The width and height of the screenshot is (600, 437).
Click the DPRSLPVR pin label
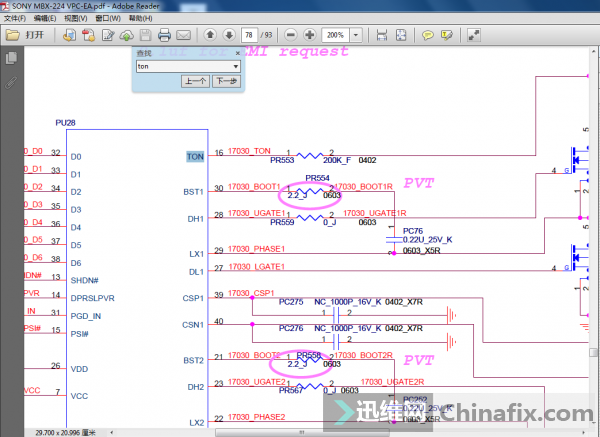click(93, 298)
